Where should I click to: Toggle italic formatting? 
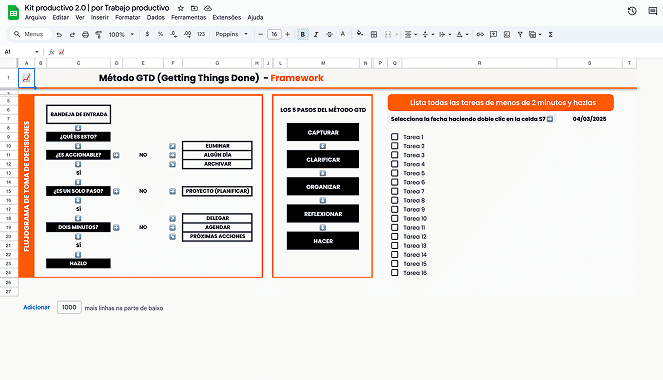pos(316,34)
